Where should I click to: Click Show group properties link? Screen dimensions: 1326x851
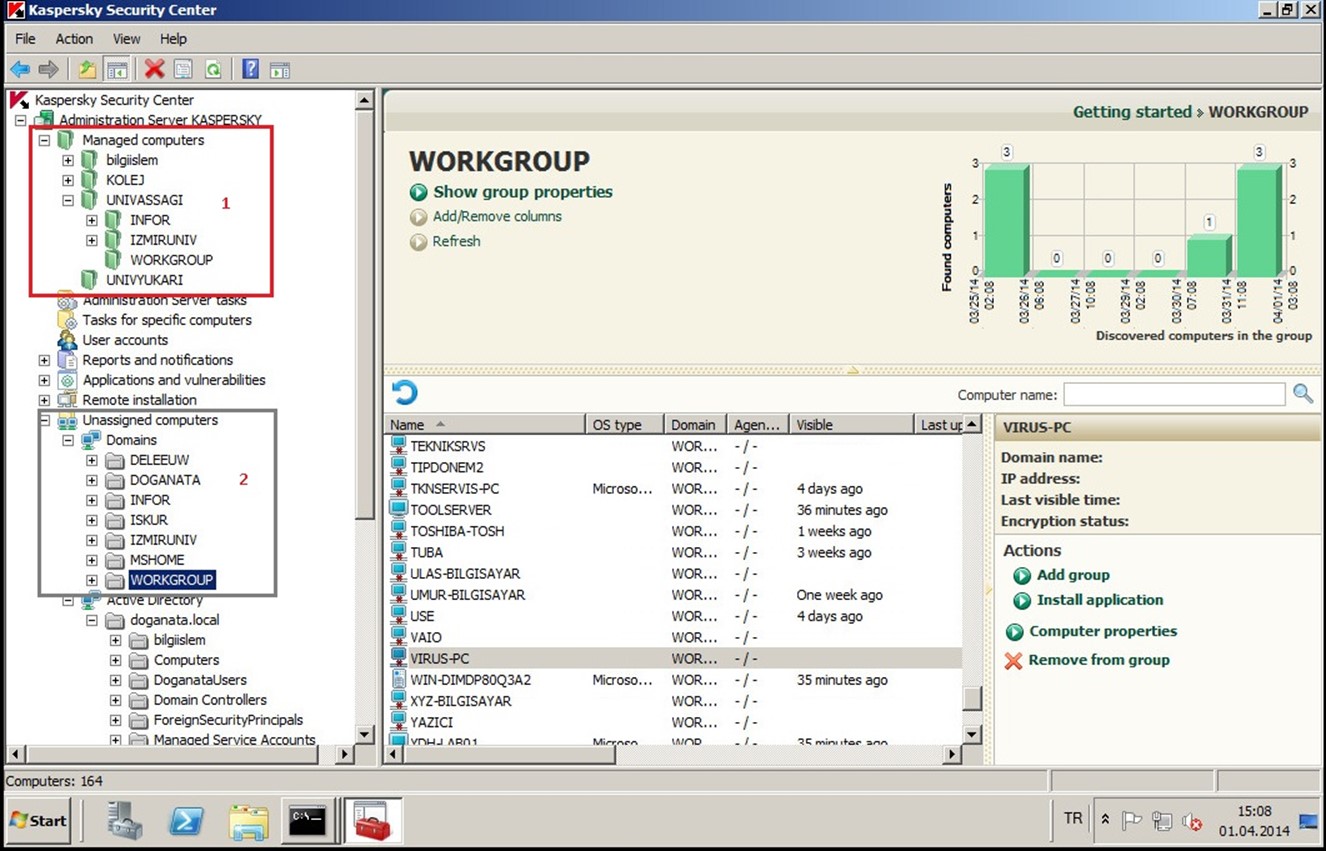click(522, 192)
